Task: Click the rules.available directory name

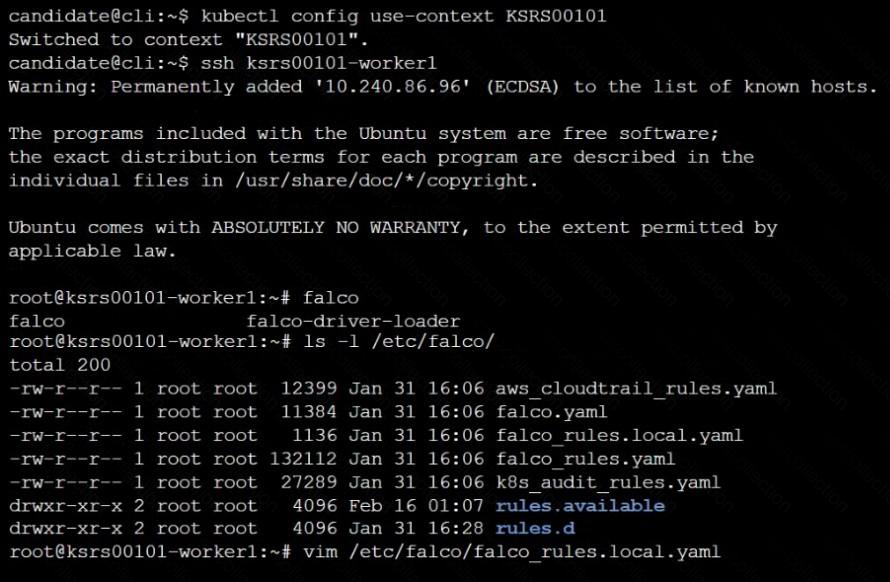Action: 580,506
